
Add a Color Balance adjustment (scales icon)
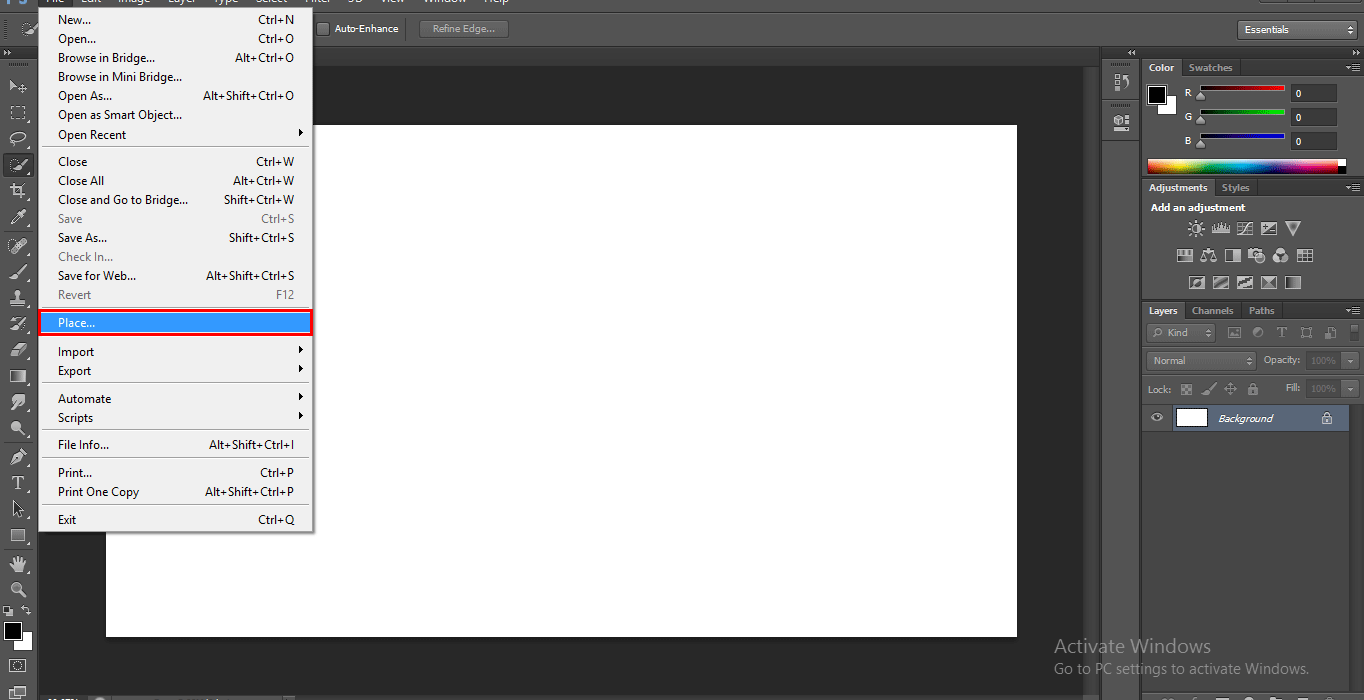1209,256
